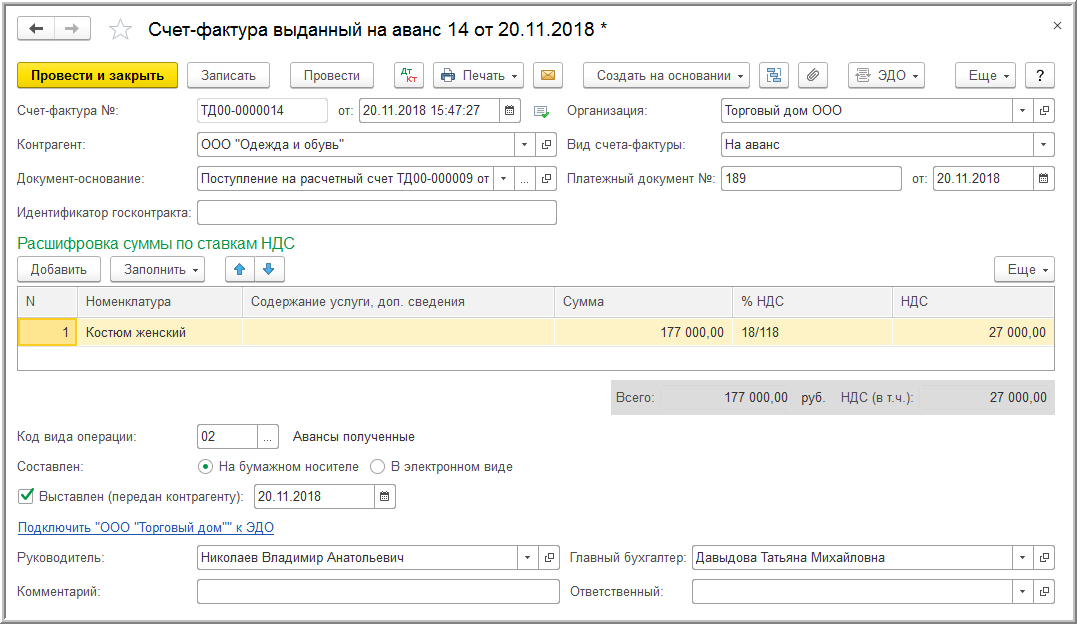This screenshot has width=1077, height=624.
Task: Show Дт/Кт postings of the document
Action: pos(409,76)
